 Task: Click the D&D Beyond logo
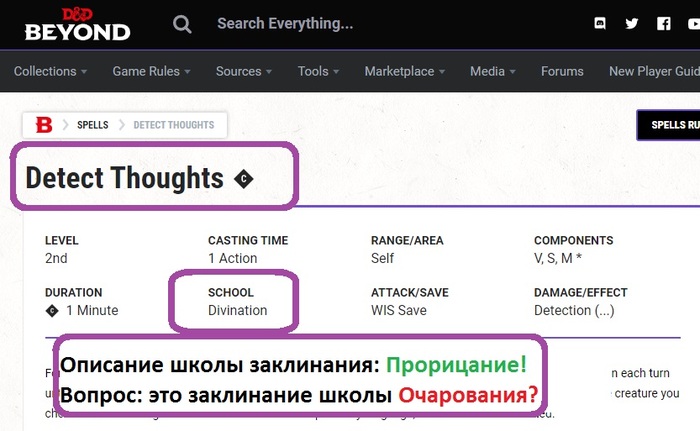[77, 24]
